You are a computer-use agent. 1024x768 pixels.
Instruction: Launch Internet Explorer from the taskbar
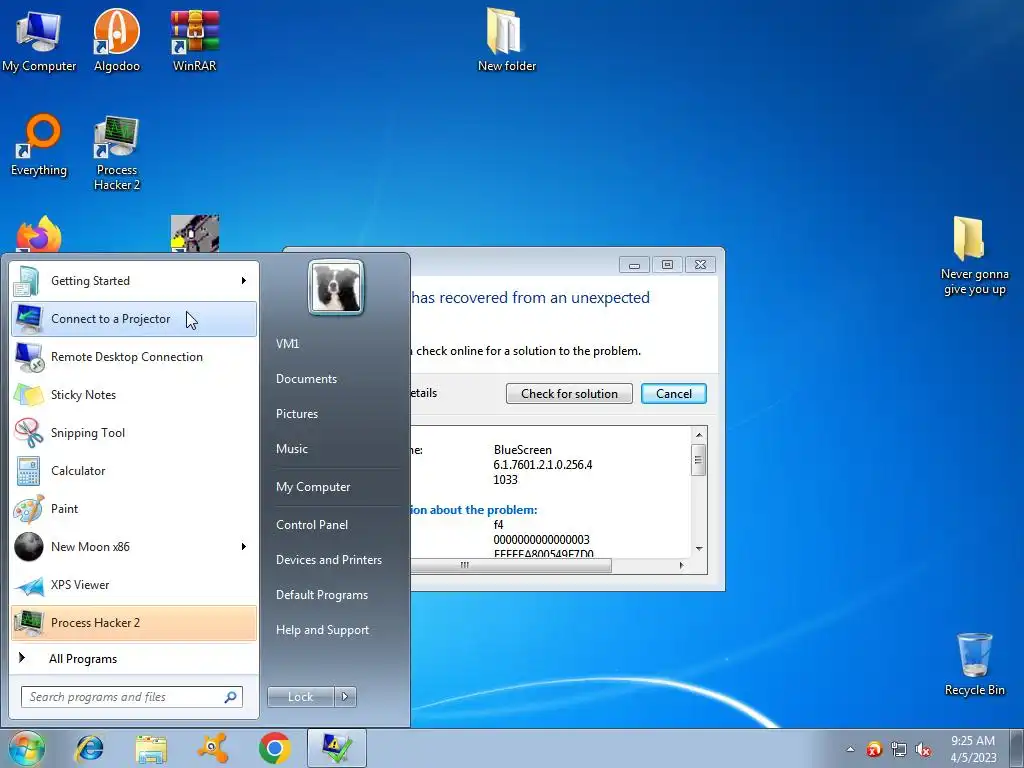click(x=89, y=748)
